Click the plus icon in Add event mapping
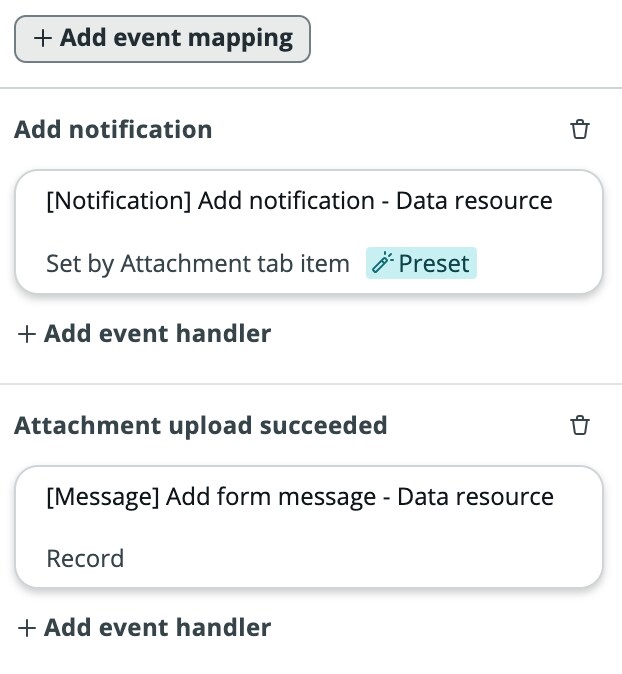 (x=43, y=39)
